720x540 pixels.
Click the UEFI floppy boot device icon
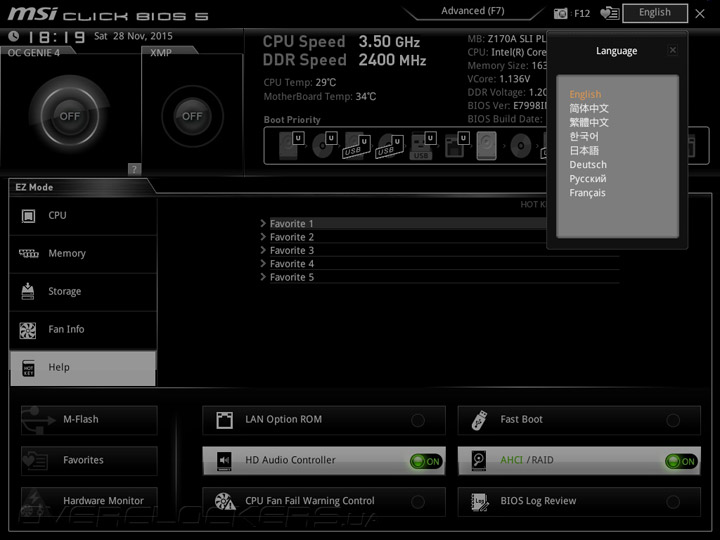coord(456,145)
